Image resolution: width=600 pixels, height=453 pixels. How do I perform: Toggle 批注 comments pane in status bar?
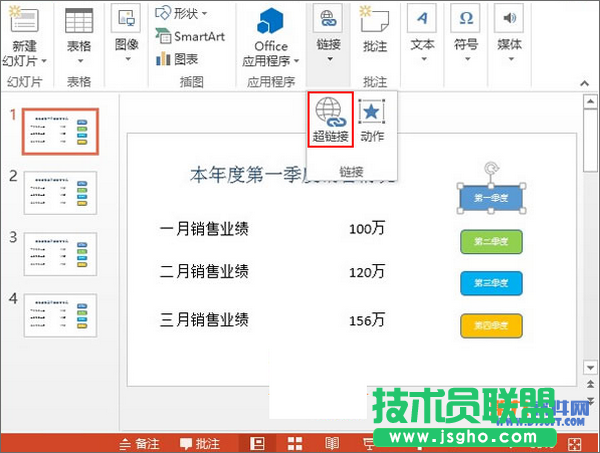pos(200,444)
